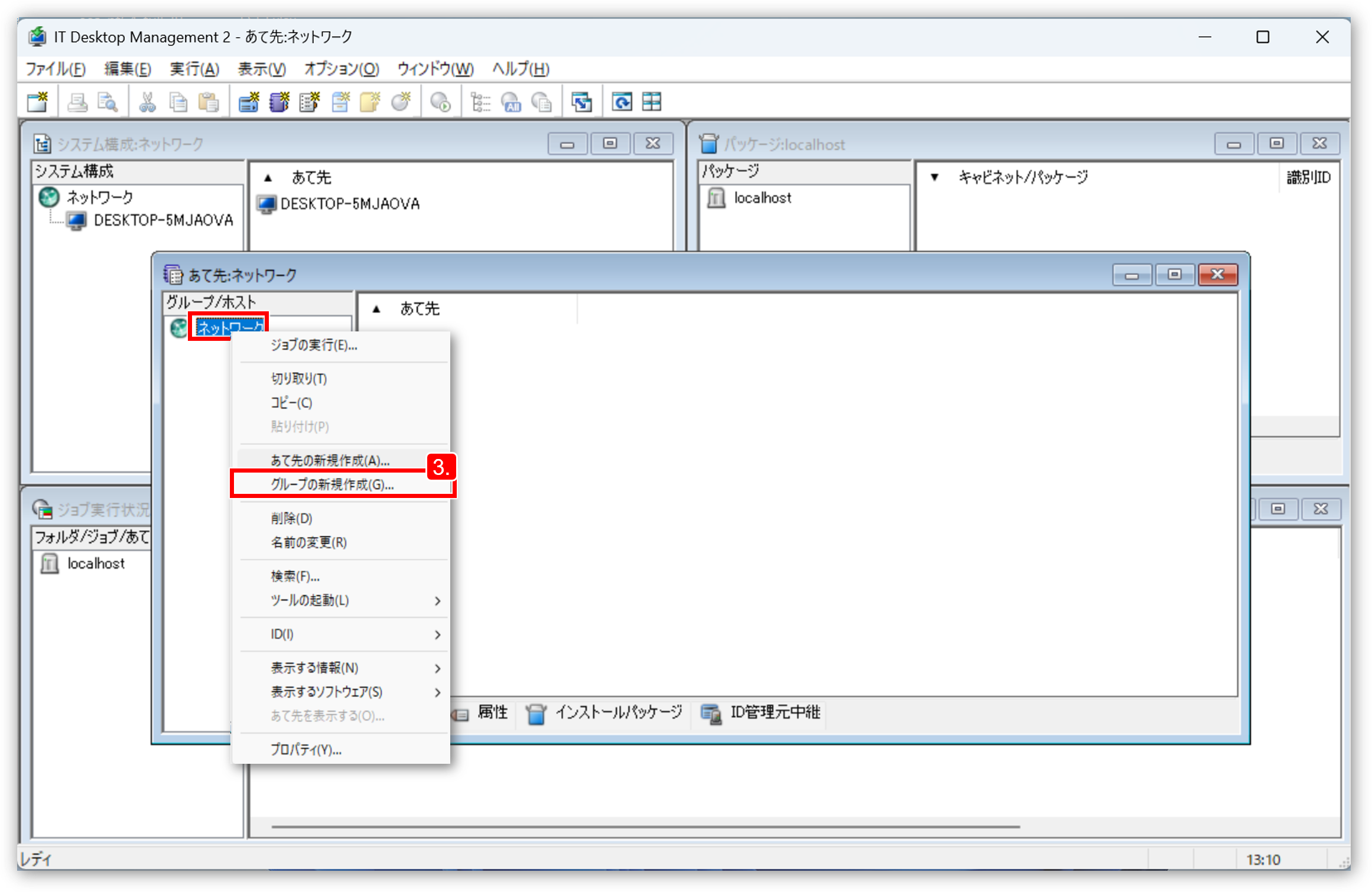1372x892 pixels.
Task: Click the scissors cut icon
Action: (x=147, y=102)
